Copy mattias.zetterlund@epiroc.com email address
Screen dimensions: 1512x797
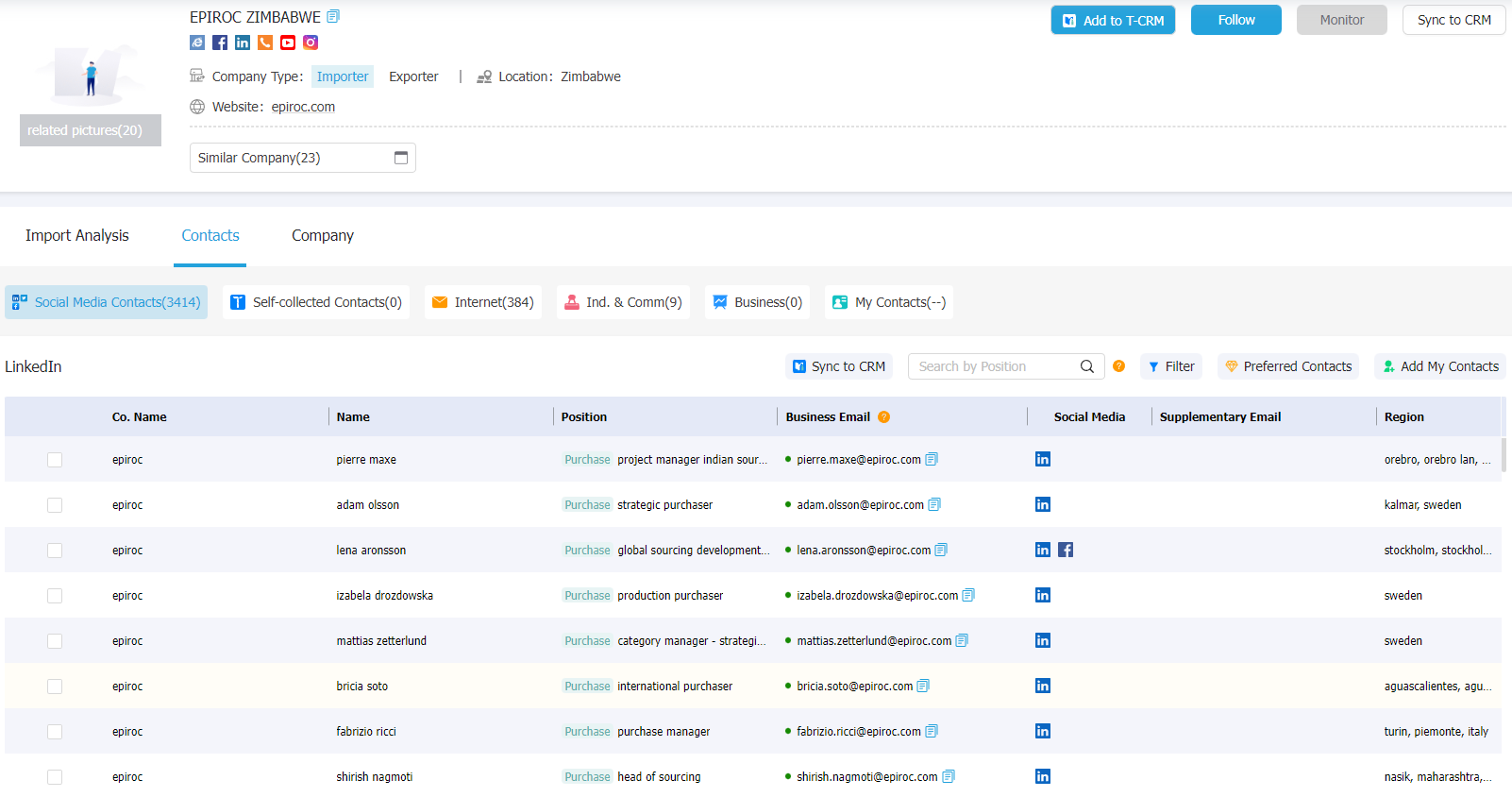[962, 640]
